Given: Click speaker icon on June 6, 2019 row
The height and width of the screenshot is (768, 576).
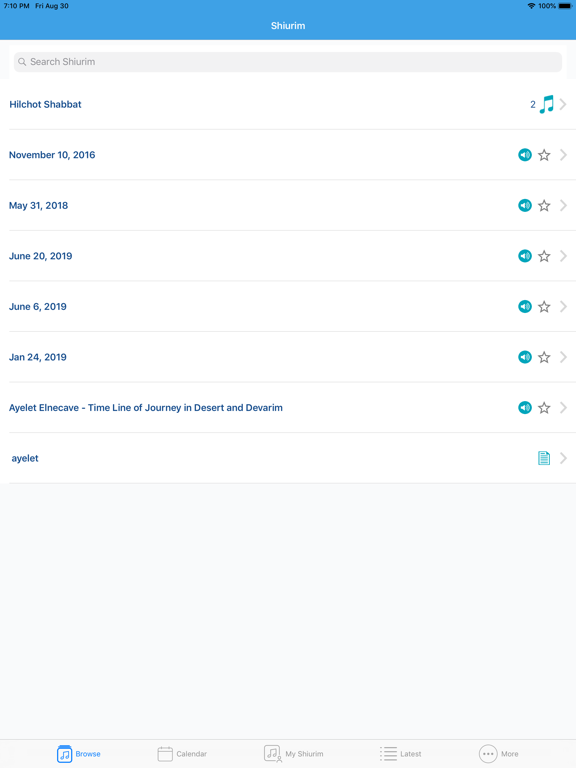Looking at the screenshot, I should click(525, 307).
